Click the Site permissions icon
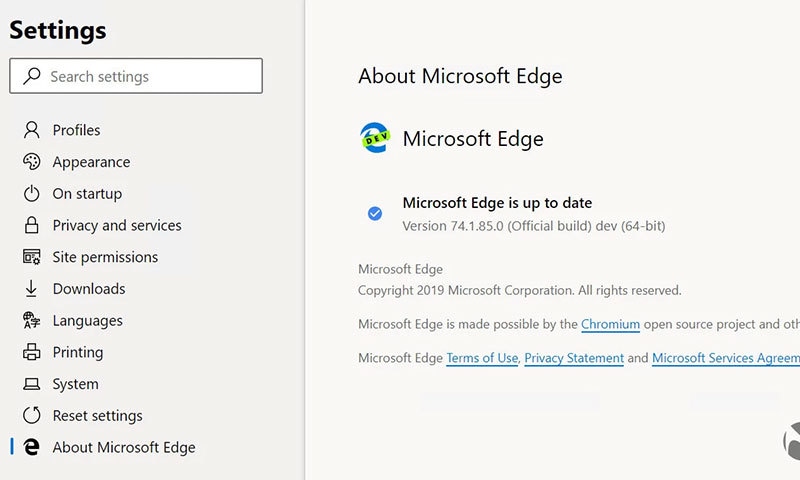Image resolution: width=800 pixels, height=480 pixels. coord(32,257)
